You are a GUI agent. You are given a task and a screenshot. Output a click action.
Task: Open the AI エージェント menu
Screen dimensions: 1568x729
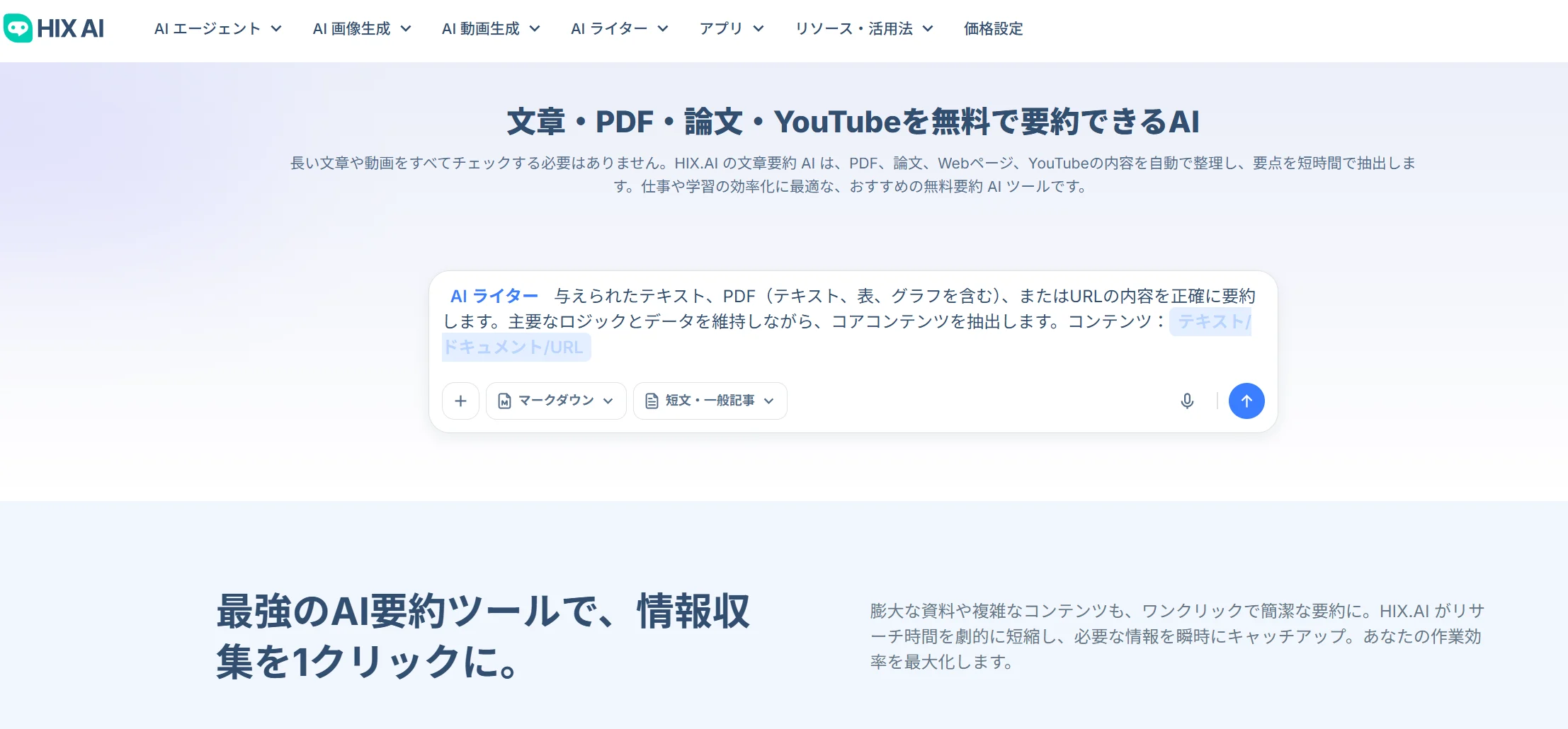[x=217, y=28]
